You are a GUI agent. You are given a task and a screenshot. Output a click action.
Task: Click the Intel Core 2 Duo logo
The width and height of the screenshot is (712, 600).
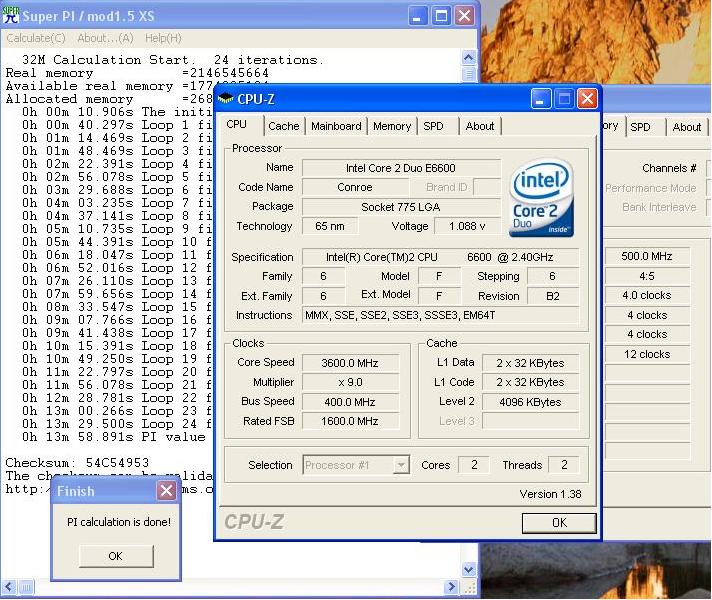click(541, 198)
